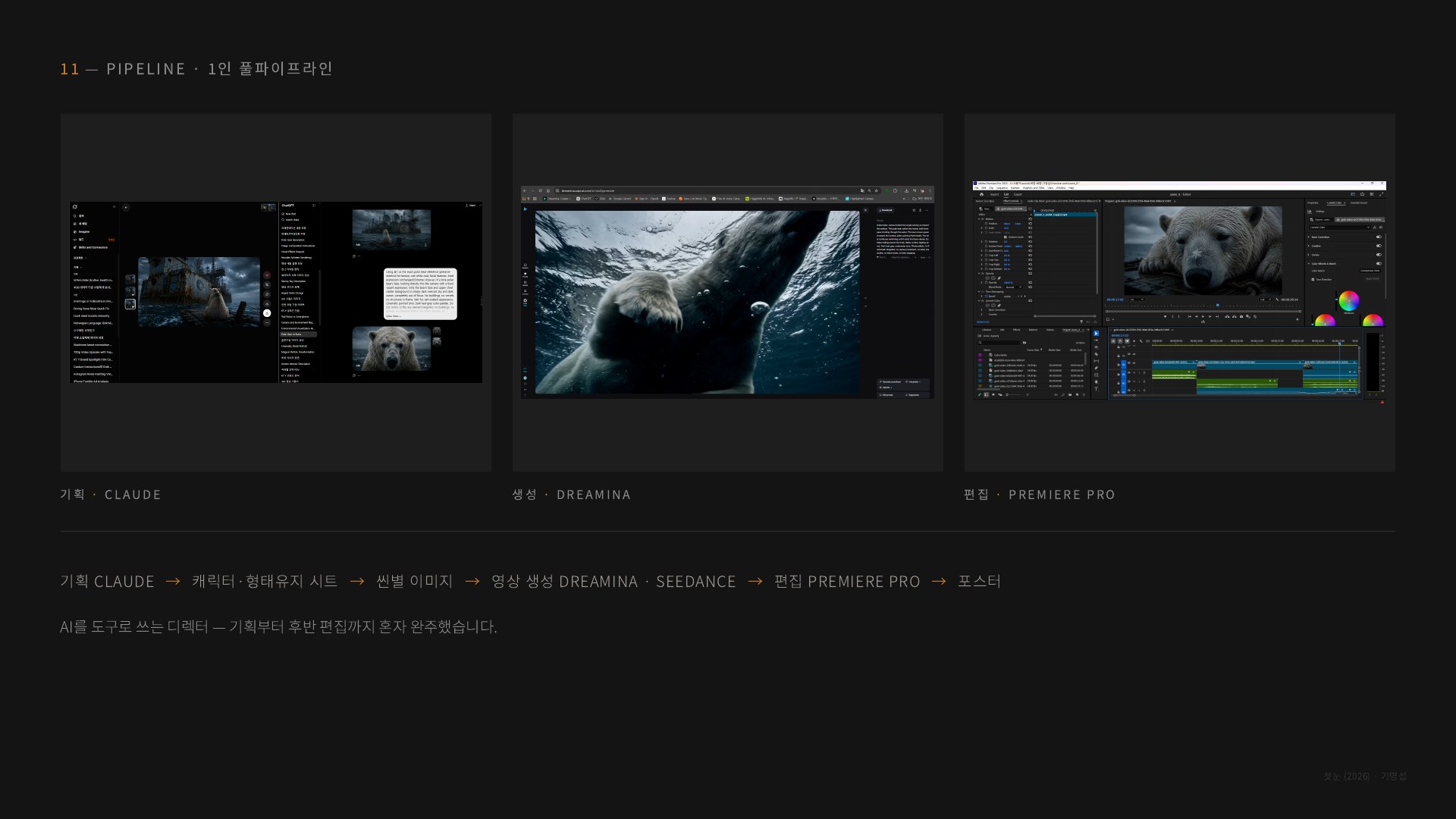Image resolution: width=1456 pixels, height=819 pixels.
Task: Open the Import tab in Premiere
Action: click(994, 194)
